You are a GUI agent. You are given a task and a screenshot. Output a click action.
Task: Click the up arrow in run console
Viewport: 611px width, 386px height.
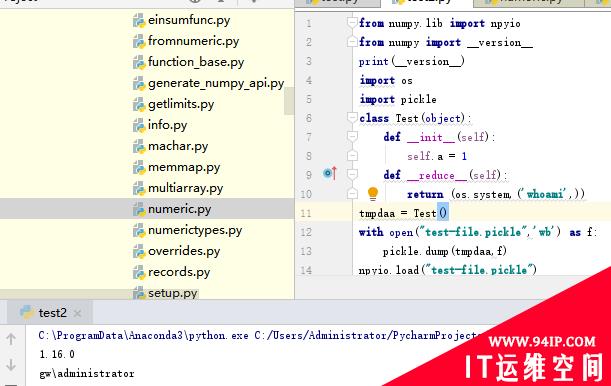tap(11, 339)
